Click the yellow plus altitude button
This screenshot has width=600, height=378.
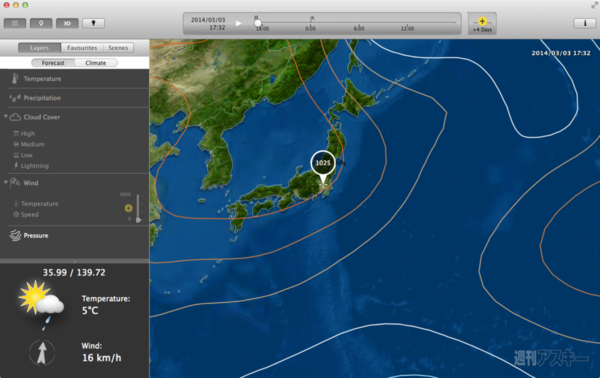129,208
